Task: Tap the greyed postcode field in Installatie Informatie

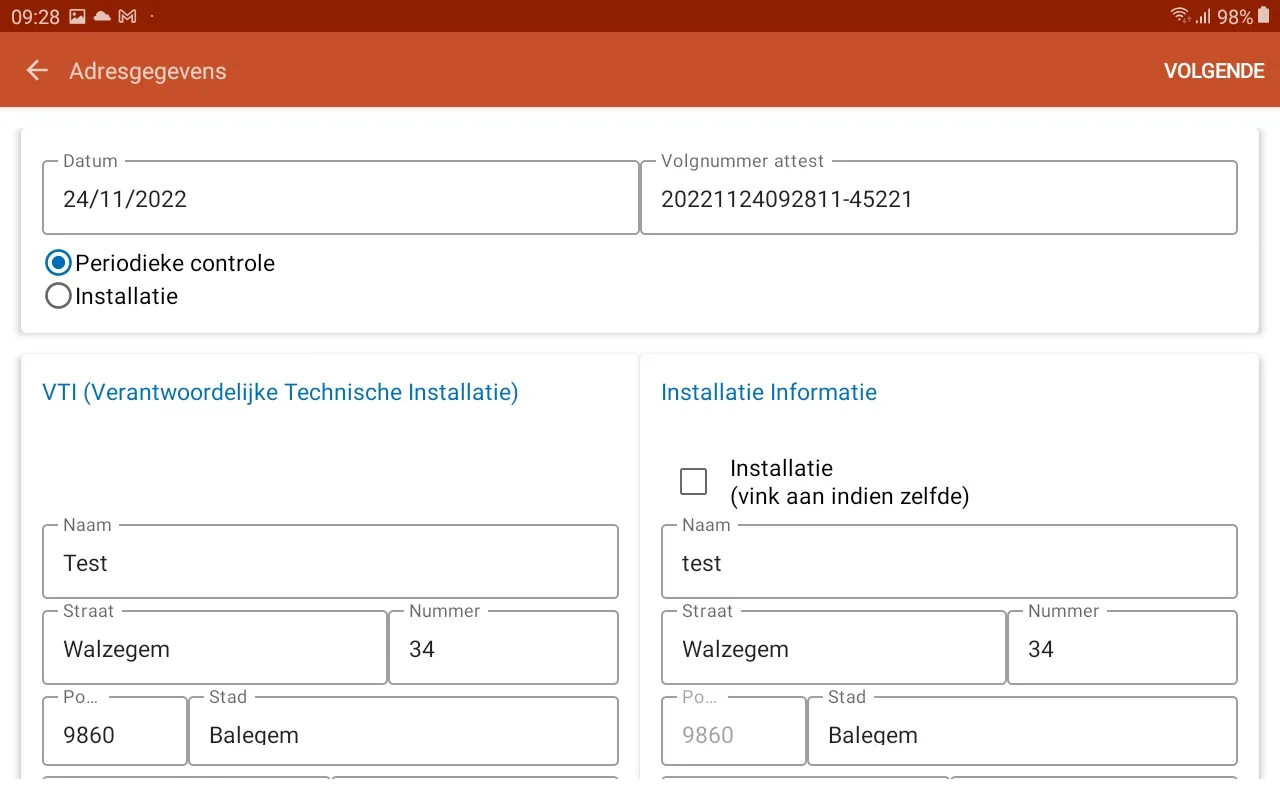Action: pyautogui.click(x=734, y=732)
